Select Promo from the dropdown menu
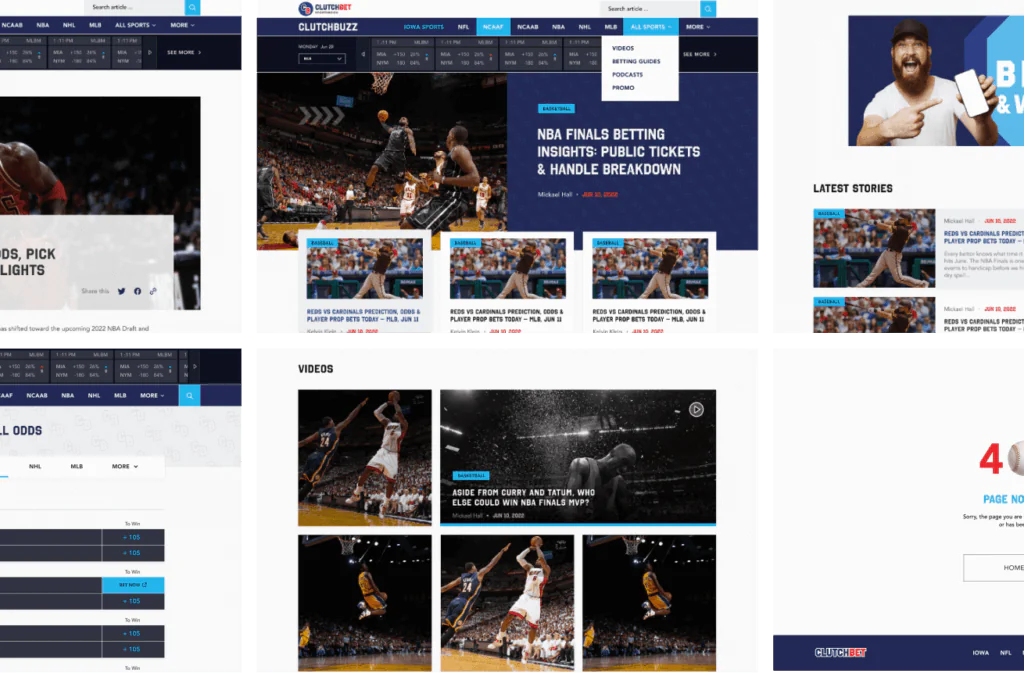Viewport: 1024px width, 673px height. [623, 87]
